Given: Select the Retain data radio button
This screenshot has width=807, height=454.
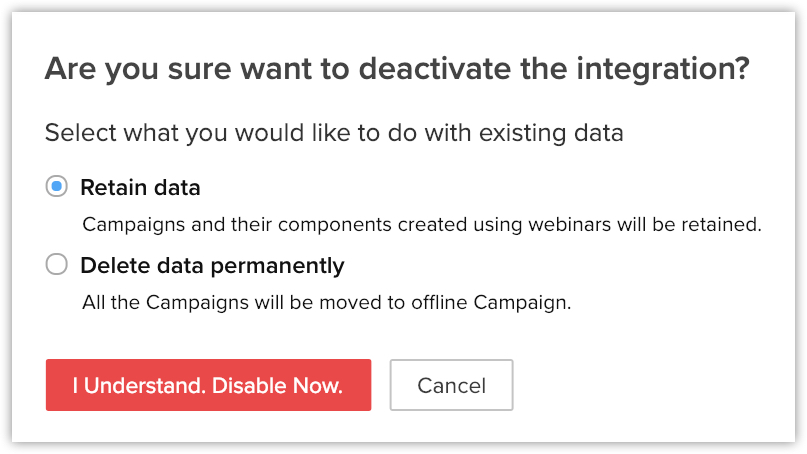Looking at the screenshot, I should click(x=57, y=187).
